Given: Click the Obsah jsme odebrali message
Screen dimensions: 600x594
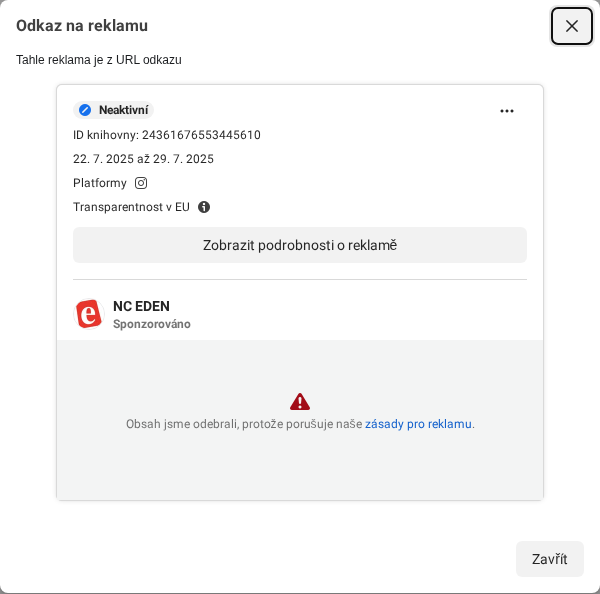Looking at the screenshot, I should [243, 424].
